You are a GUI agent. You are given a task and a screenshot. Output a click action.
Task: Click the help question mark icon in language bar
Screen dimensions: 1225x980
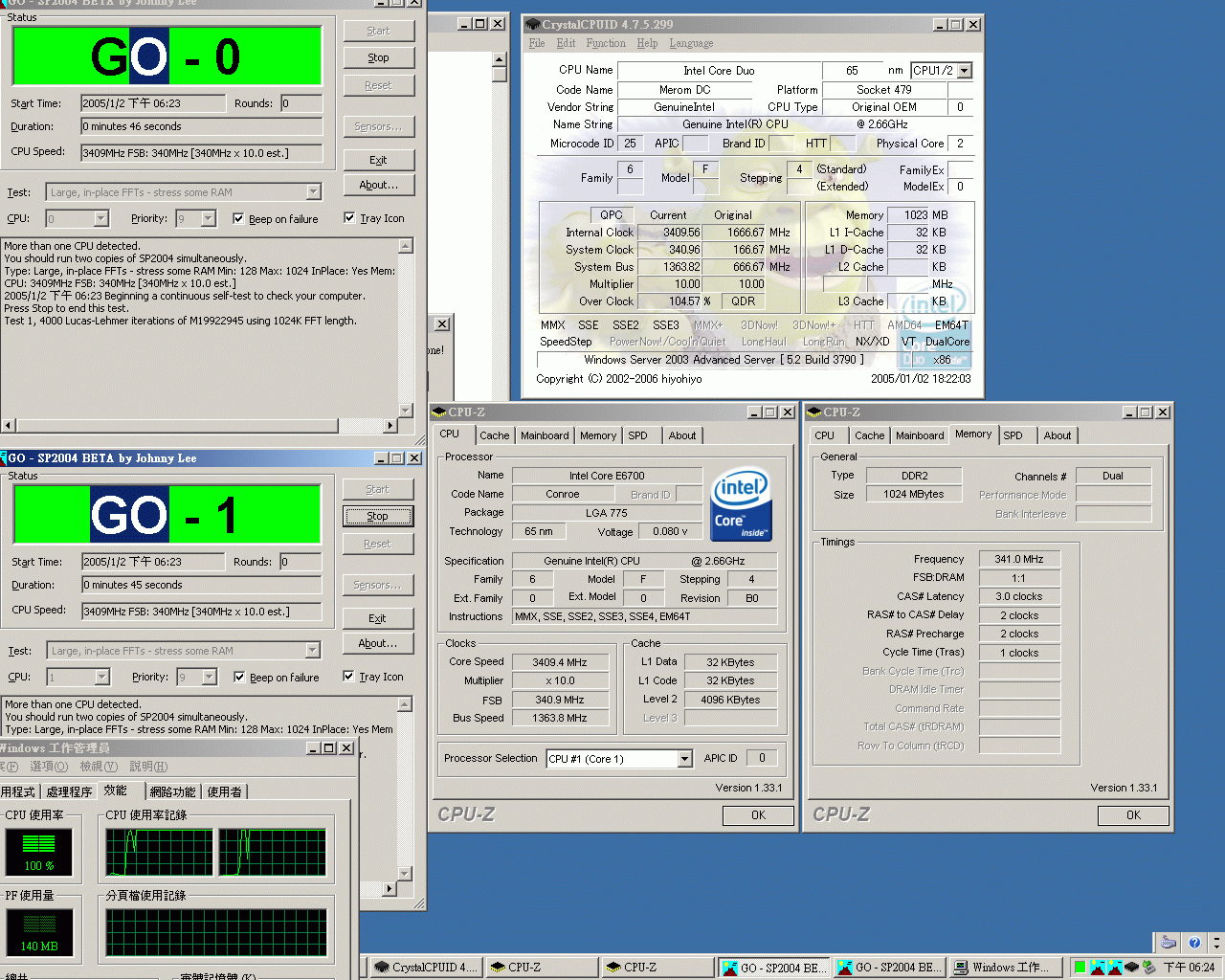tap(1193, 943)
